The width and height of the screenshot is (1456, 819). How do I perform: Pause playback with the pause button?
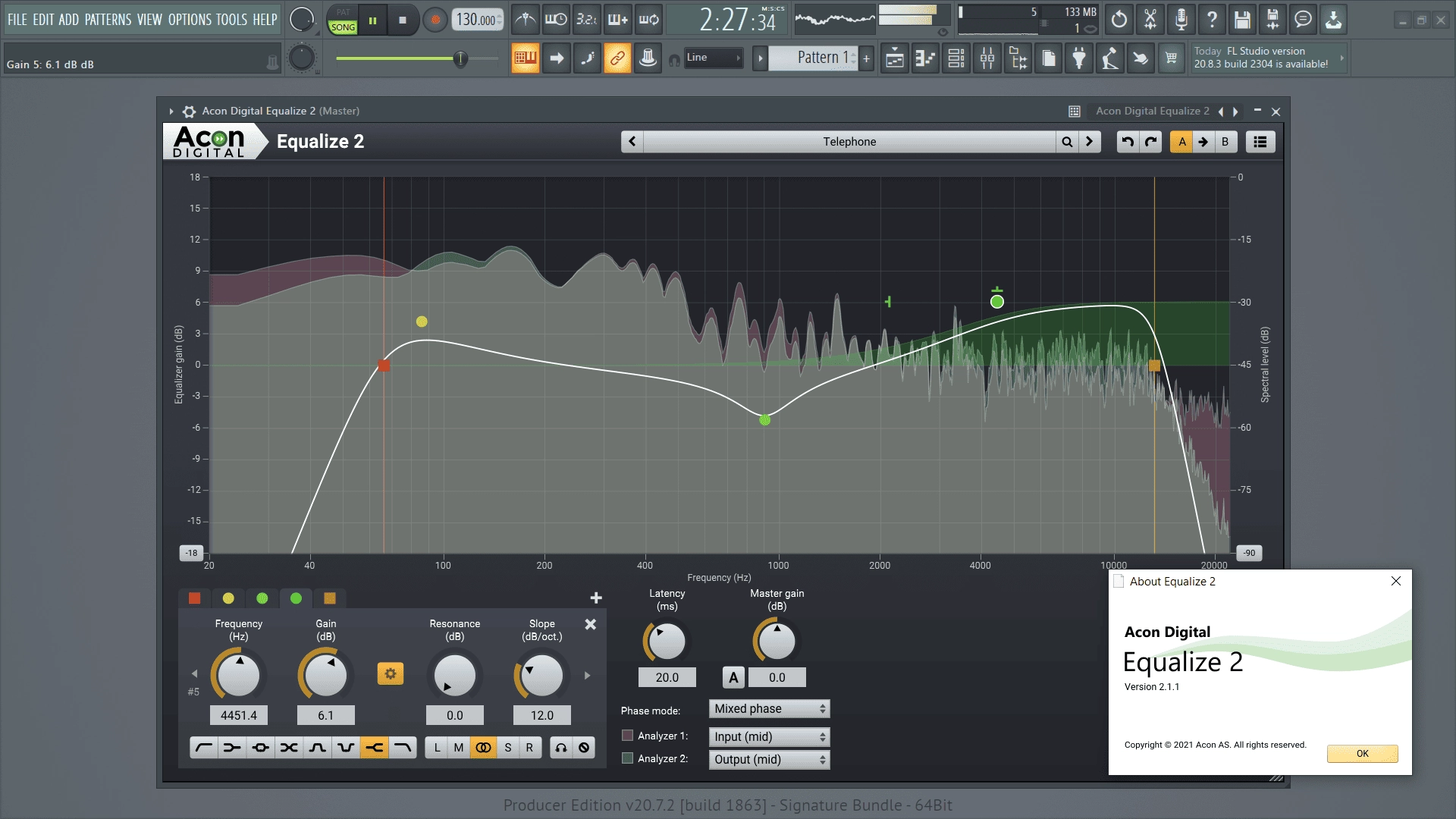[372, 20]
